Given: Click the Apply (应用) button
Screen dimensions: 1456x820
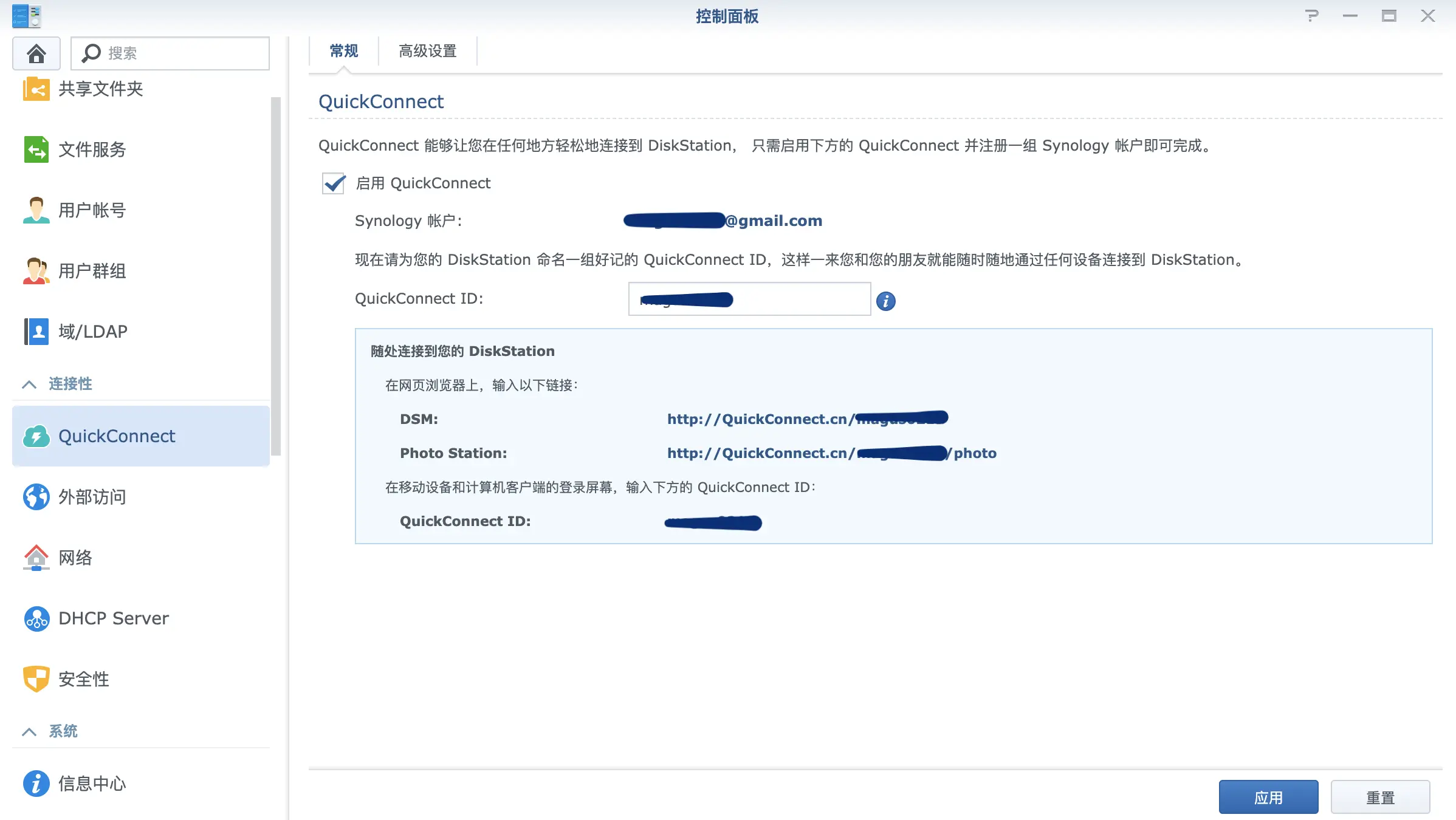Looking at the screenshot, I should [1268, 797].
